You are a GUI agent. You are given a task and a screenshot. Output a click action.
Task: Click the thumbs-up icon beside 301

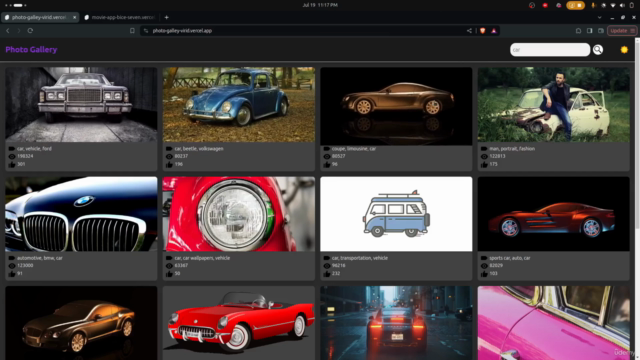[12, 164]
